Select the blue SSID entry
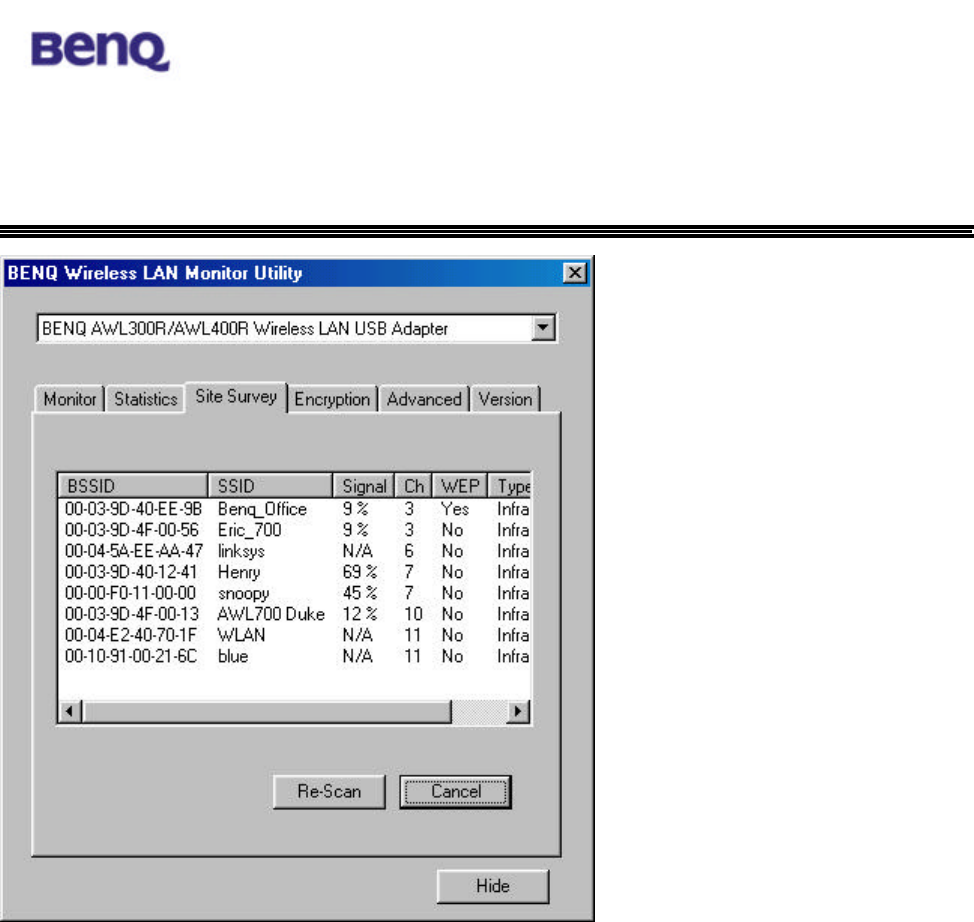974x922 pixels. pyautogui.click(x=233, y=657)
